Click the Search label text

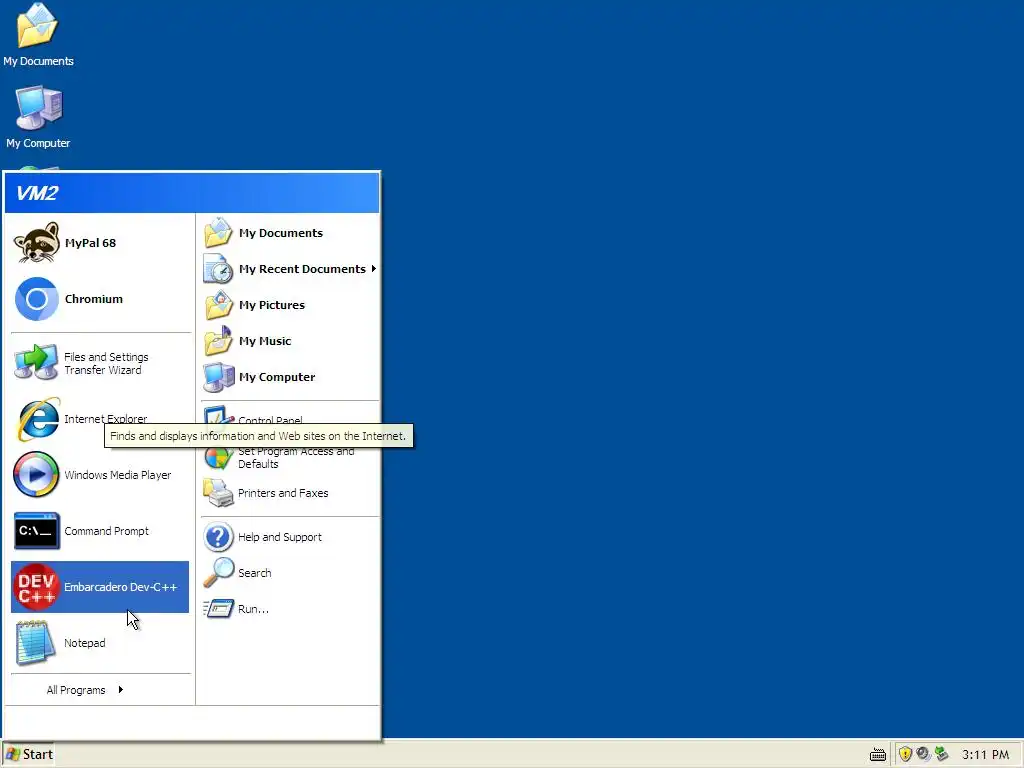click(254, 573)
